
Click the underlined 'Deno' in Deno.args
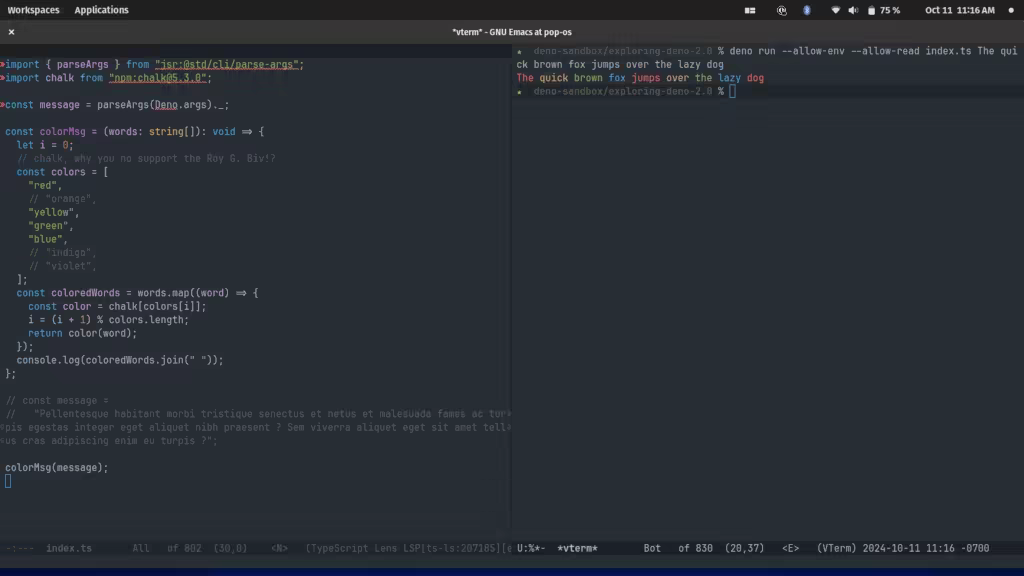pos(166,104)
